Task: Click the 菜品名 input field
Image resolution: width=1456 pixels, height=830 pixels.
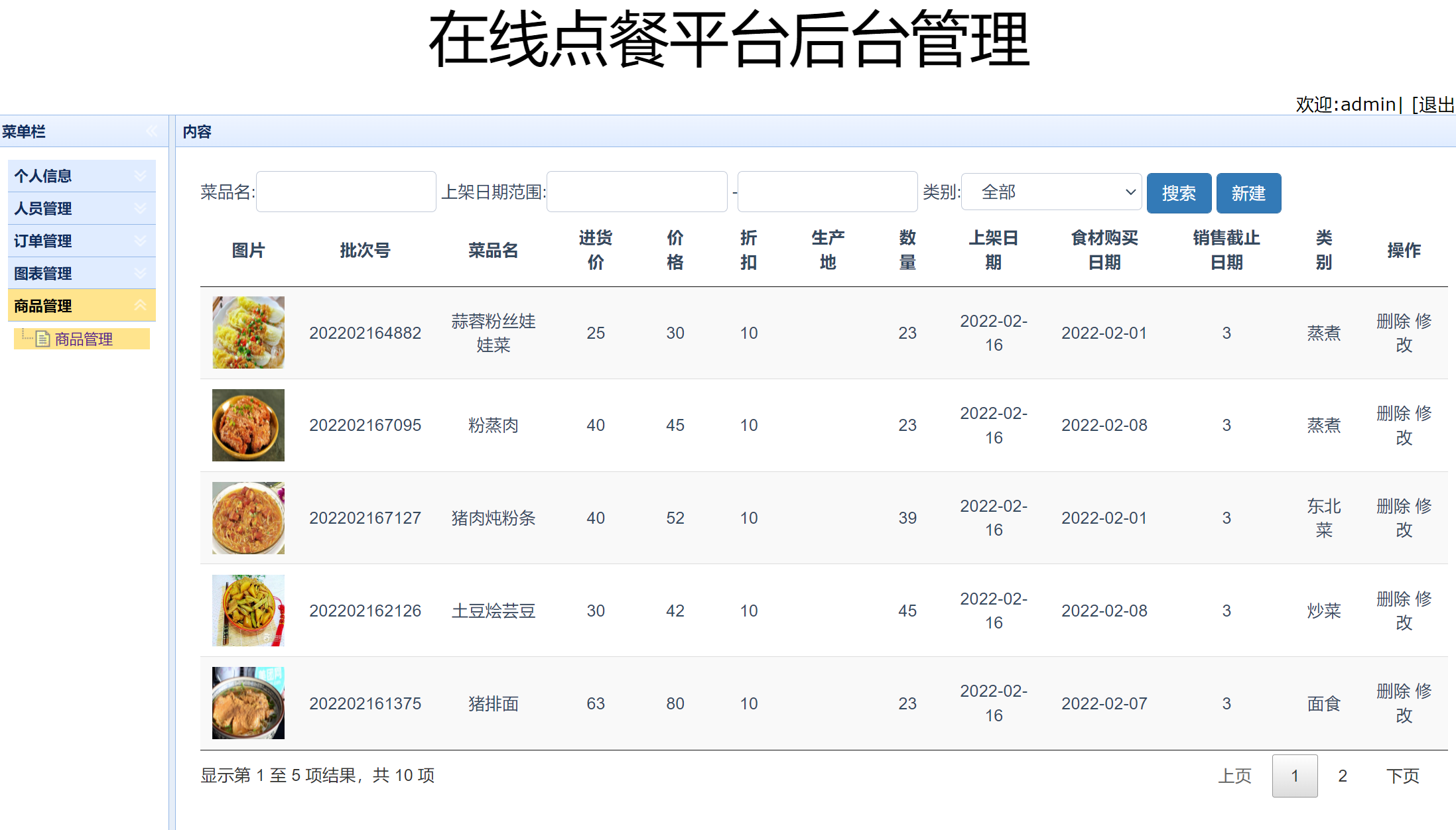Action: coord(346,191)
